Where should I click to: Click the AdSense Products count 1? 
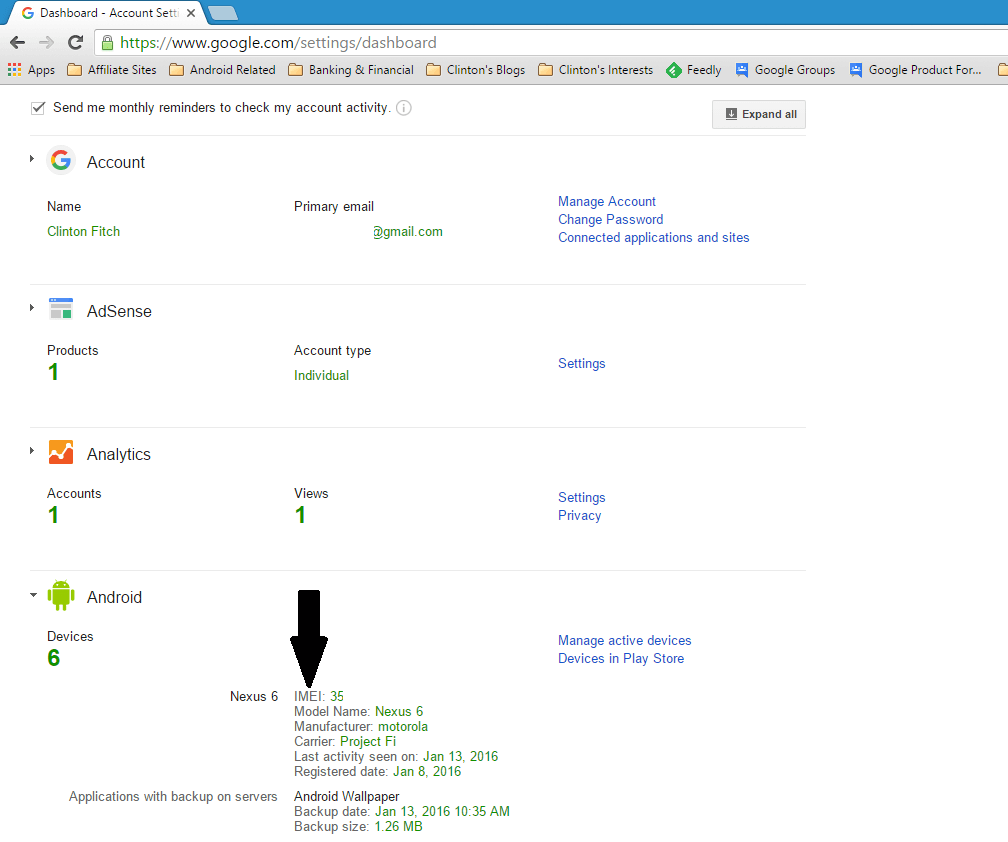53,372
